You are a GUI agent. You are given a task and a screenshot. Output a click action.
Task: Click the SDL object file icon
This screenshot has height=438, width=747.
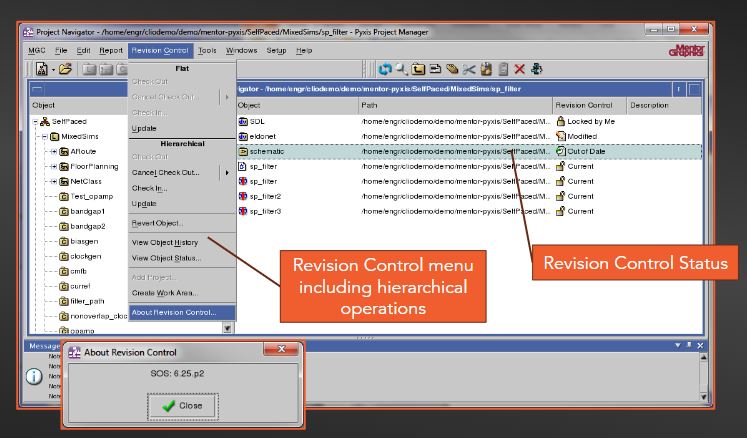click(x=243, y=122)
